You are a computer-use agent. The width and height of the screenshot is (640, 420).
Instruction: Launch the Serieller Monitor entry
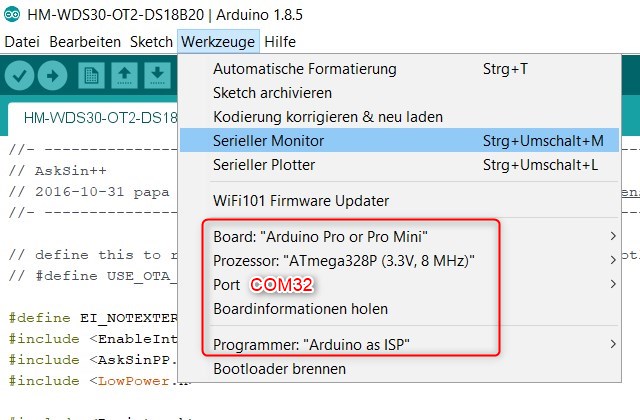(269, 141)
